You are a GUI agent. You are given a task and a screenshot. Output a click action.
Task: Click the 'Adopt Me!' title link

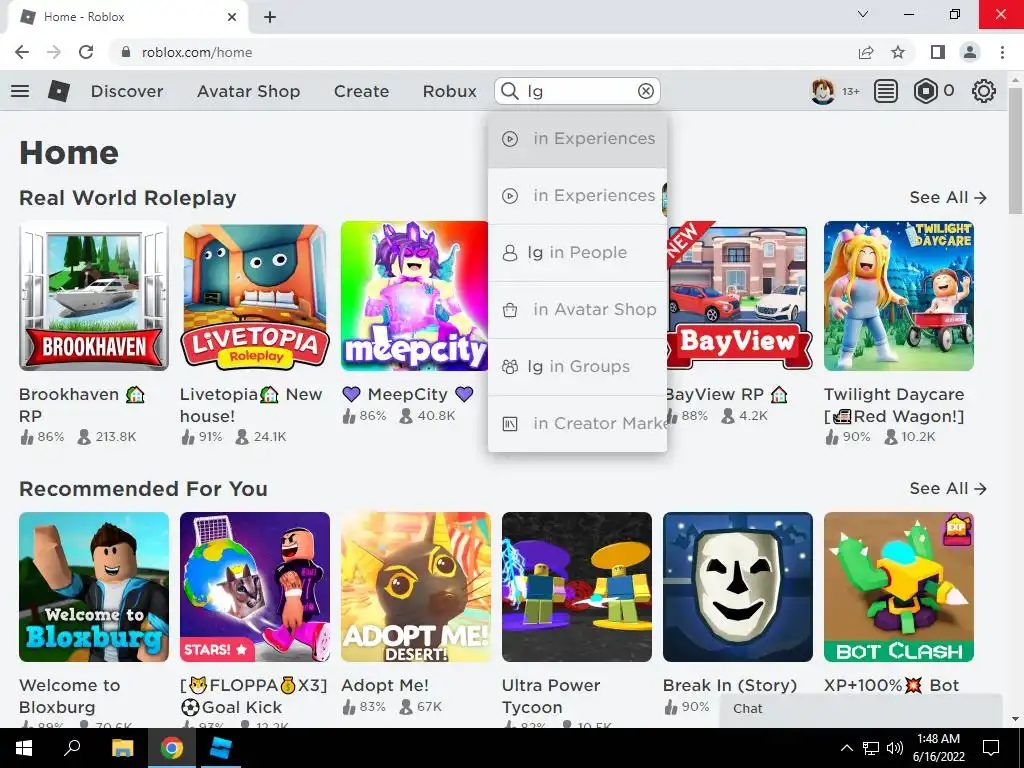pyautogui.click(x=385, y=685)
